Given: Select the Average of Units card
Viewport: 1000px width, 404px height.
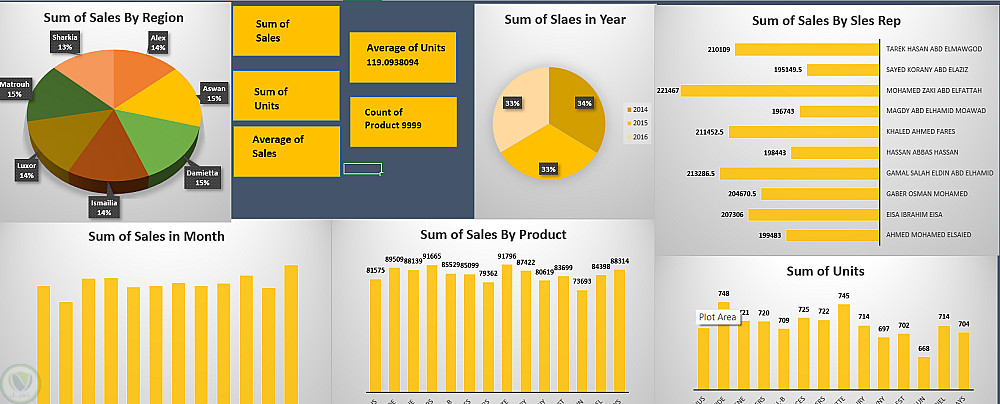Looking at the screenshot, I should pos(402,54).
